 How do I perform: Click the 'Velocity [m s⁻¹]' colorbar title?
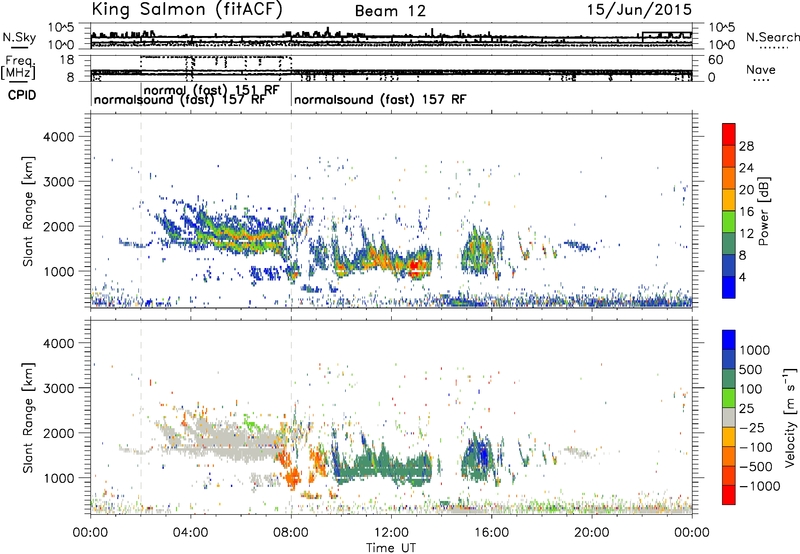coord(790,417)
